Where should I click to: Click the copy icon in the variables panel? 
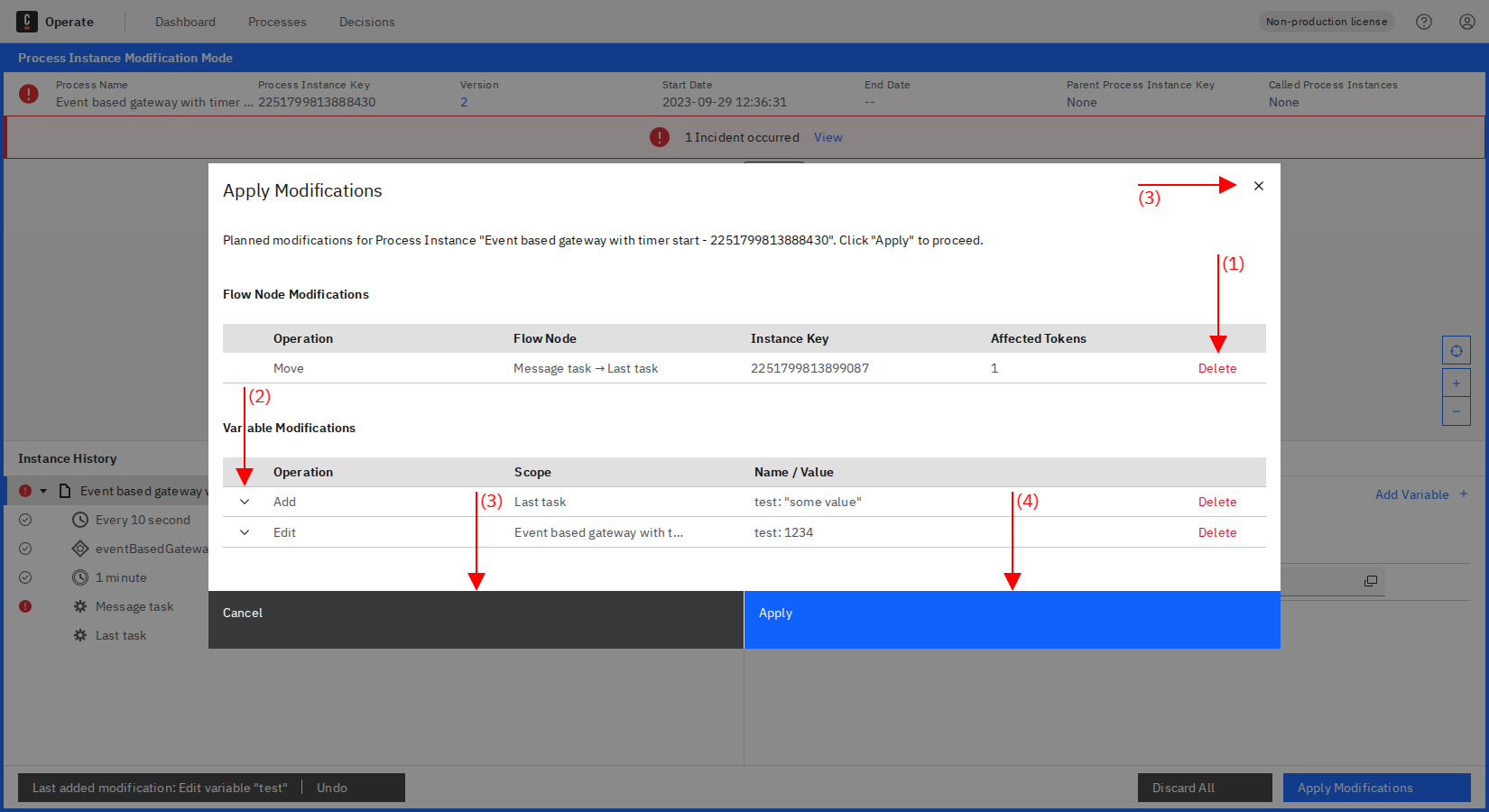pos(1371,581)
